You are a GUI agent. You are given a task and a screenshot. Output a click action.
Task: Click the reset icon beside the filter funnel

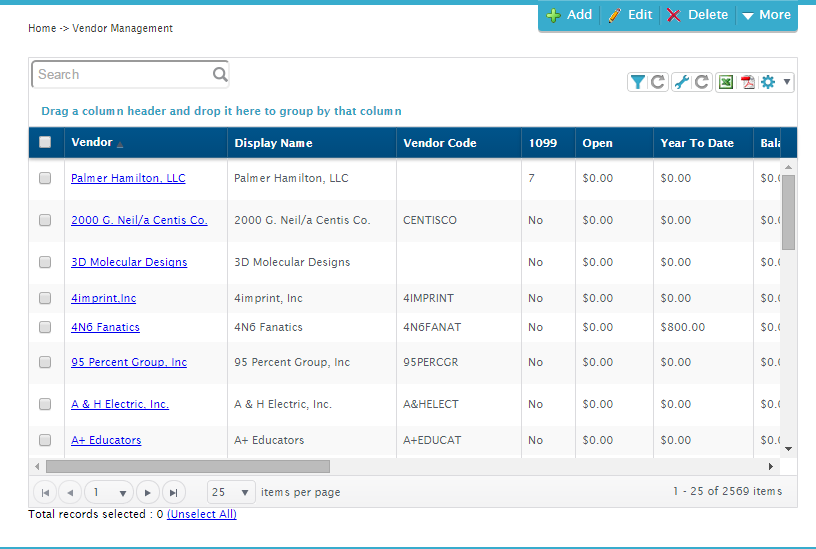click(x=658, y=82)
